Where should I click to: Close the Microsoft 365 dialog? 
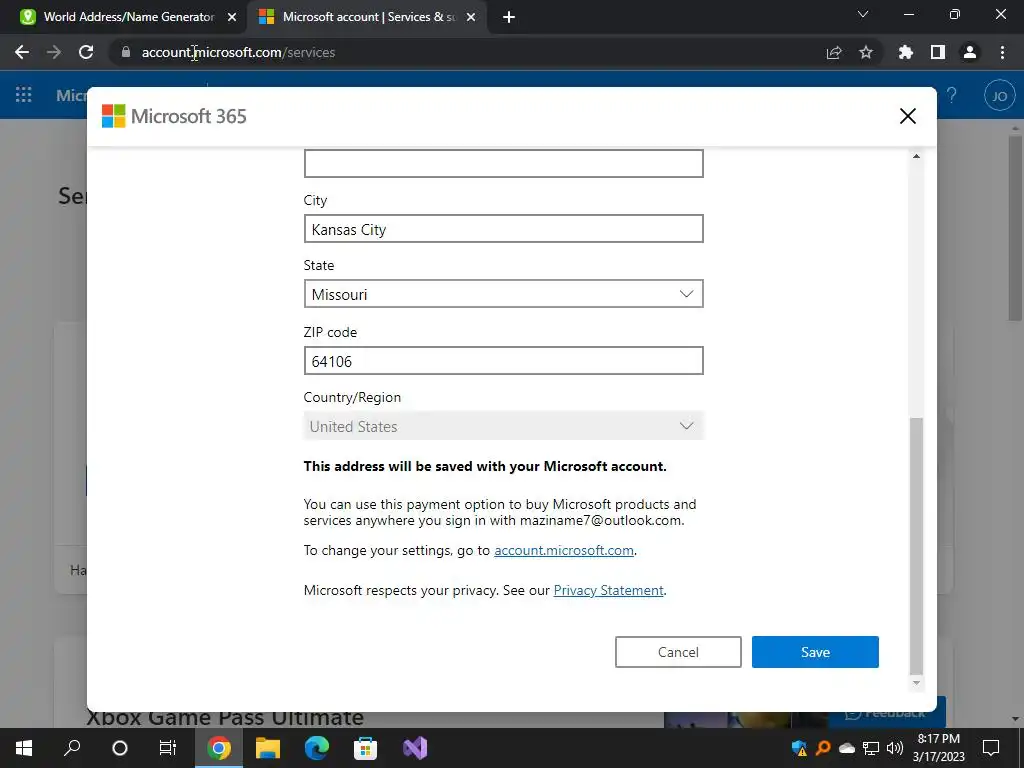point(907,116)
